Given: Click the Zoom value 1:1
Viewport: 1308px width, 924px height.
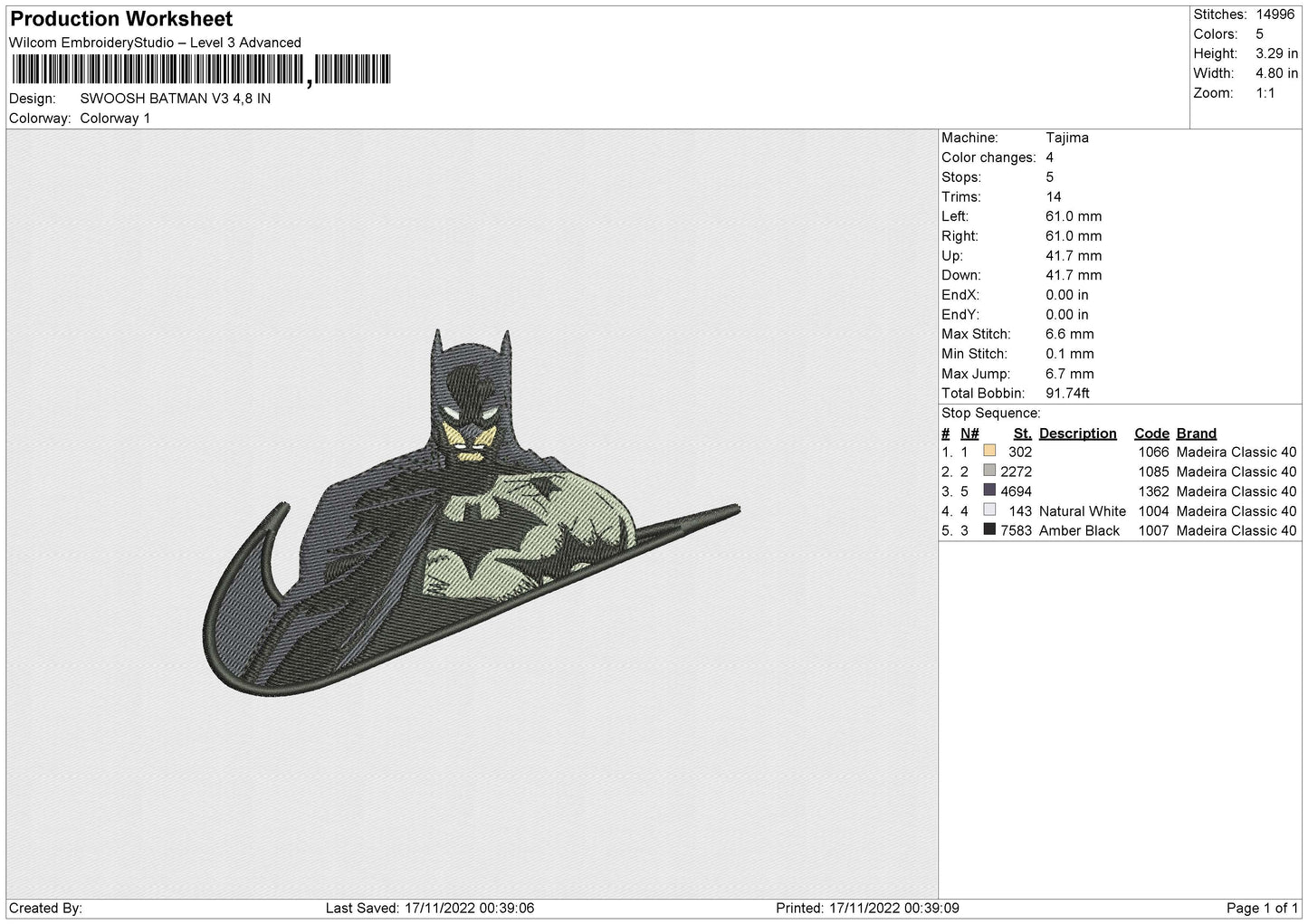Looking at the screenshot, I should [x=1265, y=93].
